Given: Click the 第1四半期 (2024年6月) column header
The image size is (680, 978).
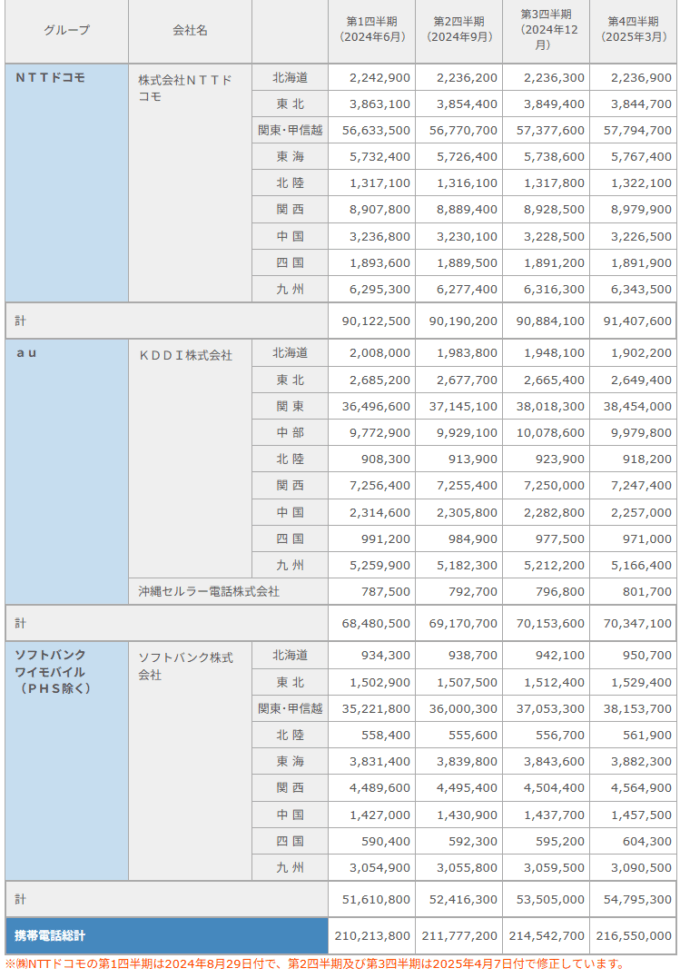Looking at the screenshot, I should click(x=372, y=30).
